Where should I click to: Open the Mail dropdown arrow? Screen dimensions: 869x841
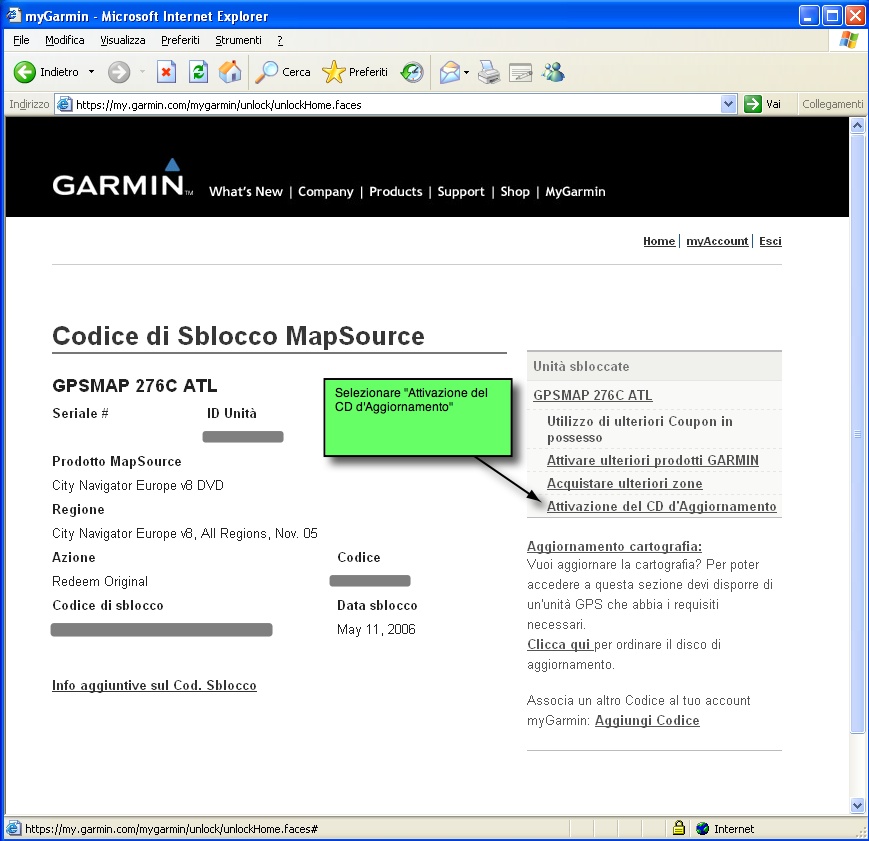pos(466,72)
